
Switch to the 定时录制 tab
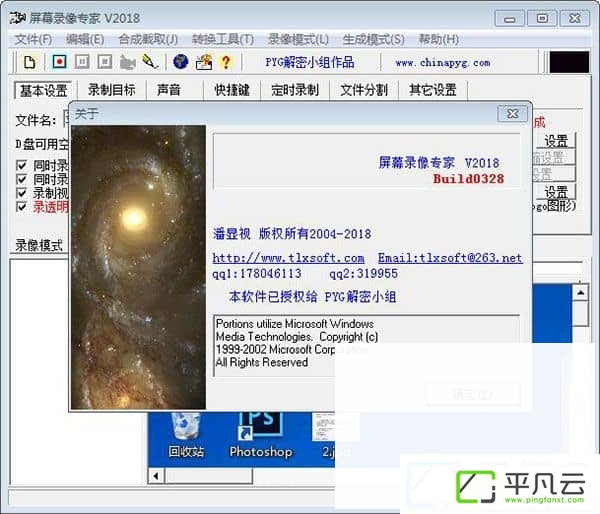(x=295, y=90)
